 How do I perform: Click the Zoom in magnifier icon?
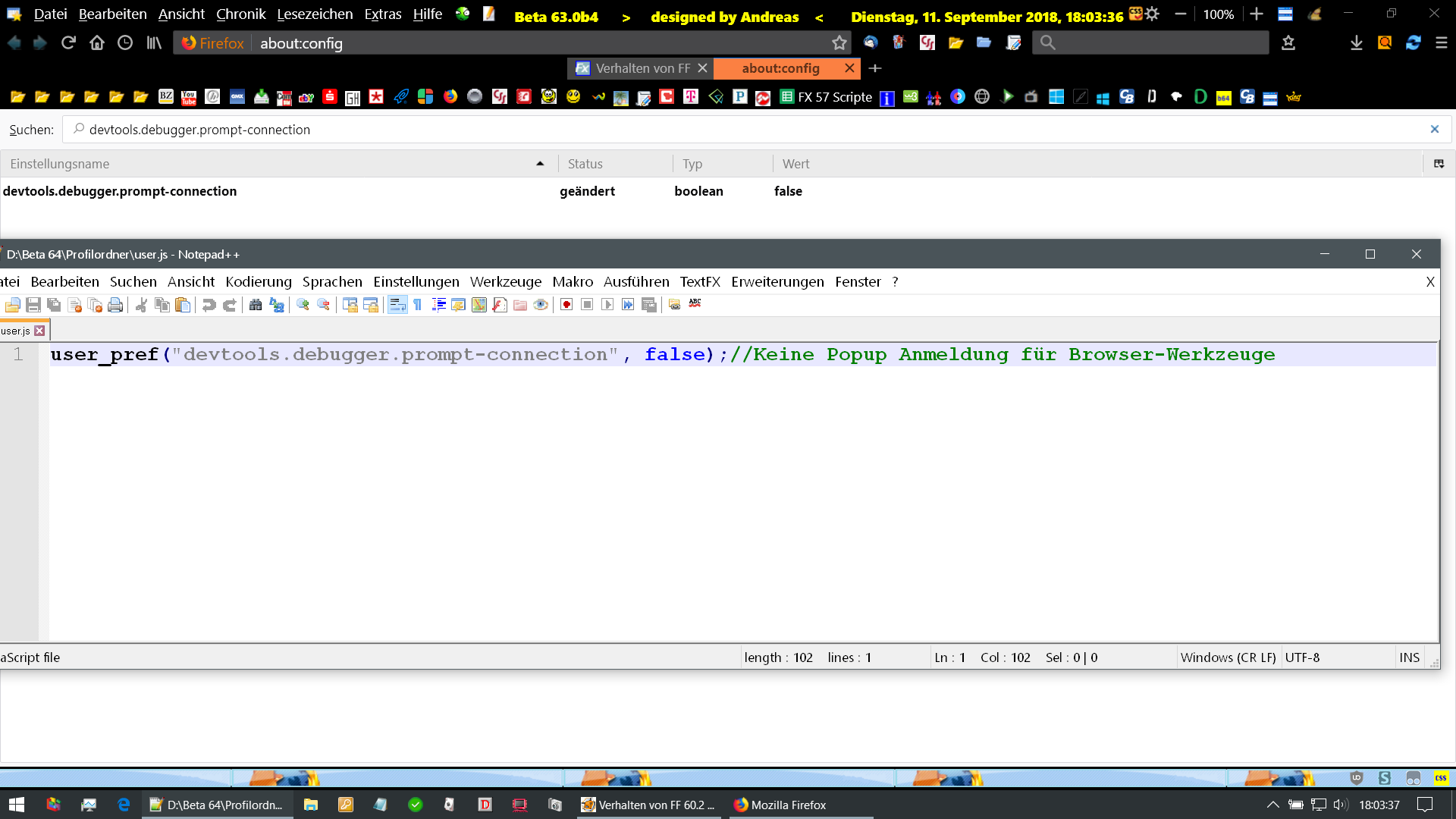click(303, 305)
